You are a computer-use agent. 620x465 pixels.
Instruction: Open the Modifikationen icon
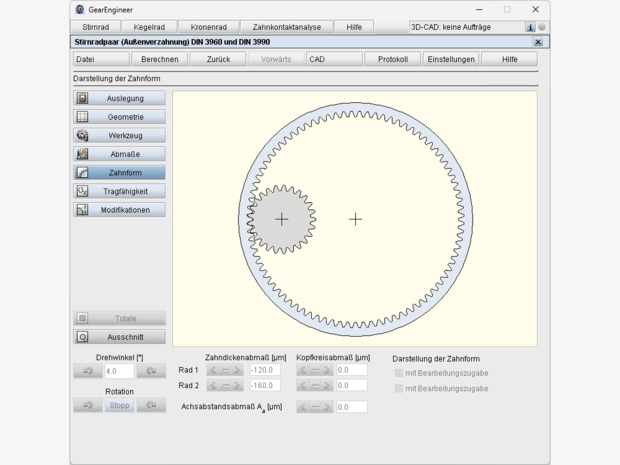tap(83, 210)
